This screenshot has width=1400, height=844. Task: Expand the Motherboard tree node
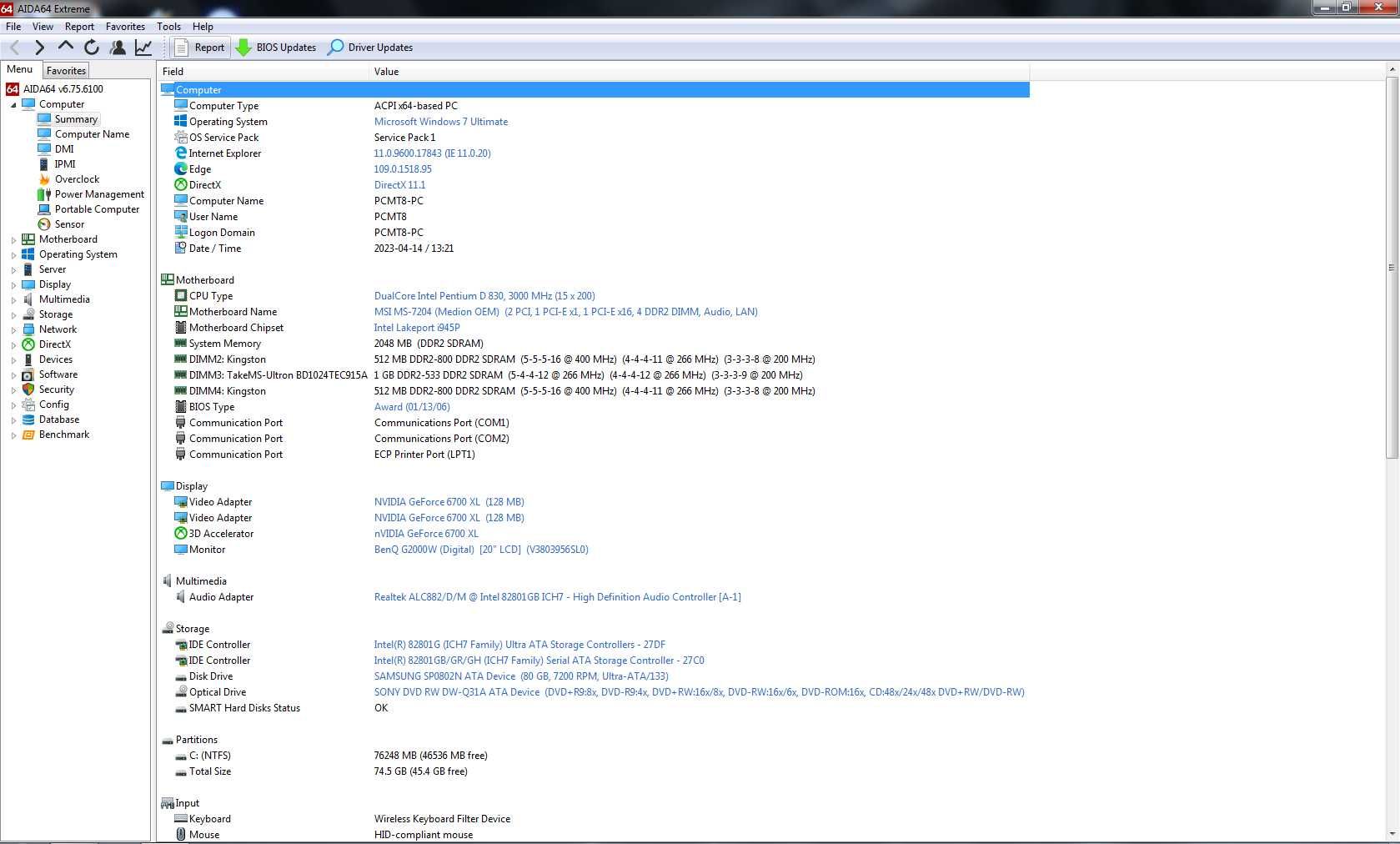[x=13, y=240]
